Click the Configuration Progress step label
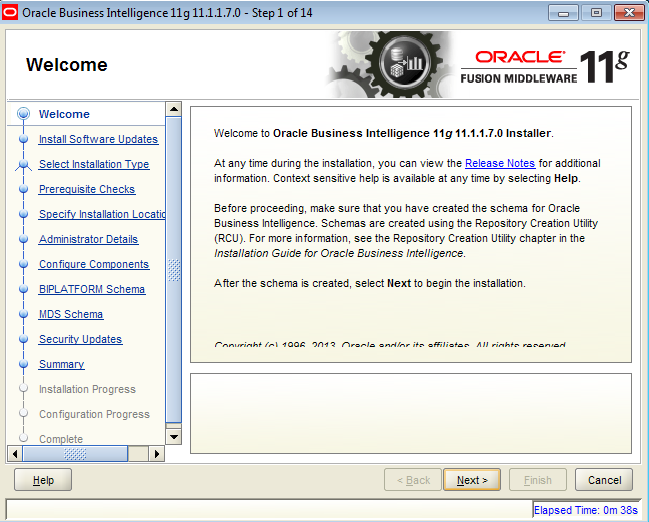The image size is (649, 522). [94, 414]
